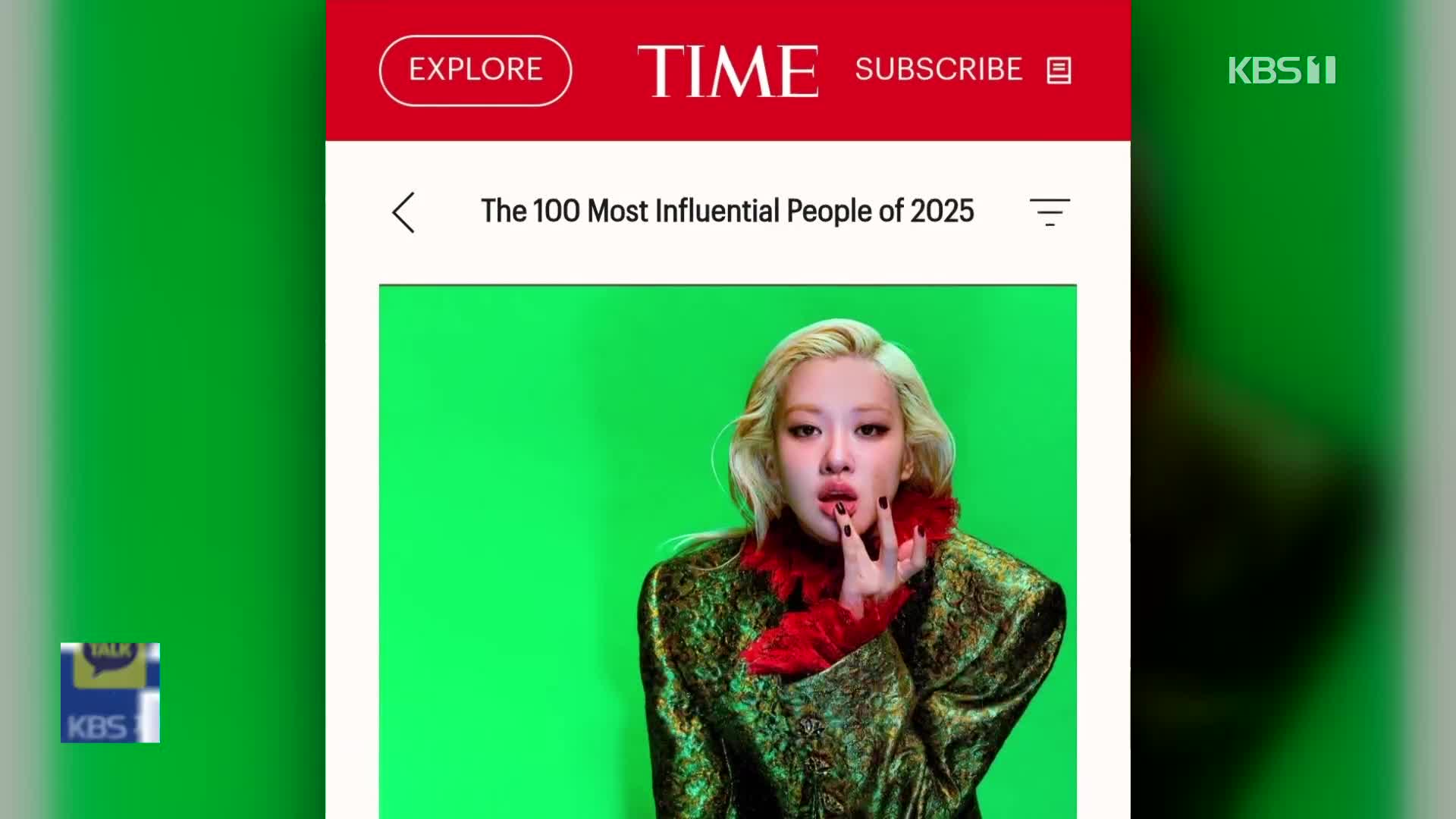Open the featured portrait photo
1456x819 pixels.
click(728, 551)
